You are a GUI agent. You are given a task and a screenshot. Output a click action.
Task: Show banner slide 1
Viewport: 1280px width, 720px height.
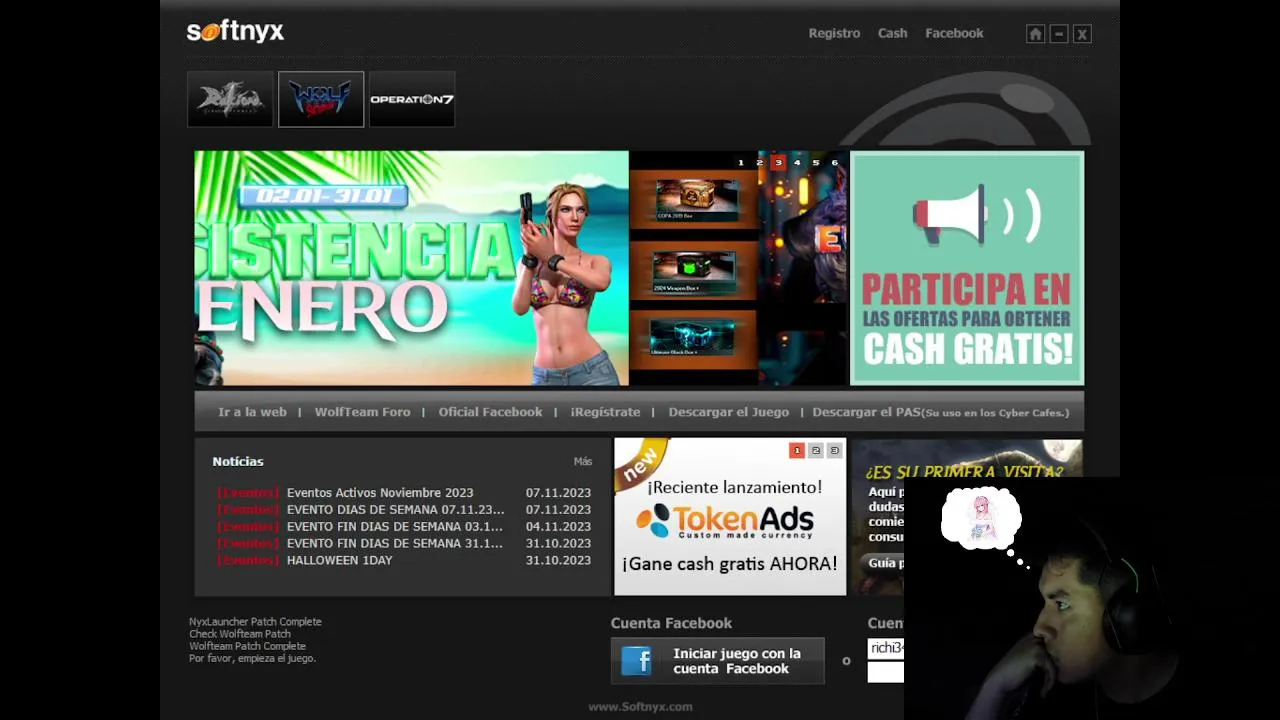click(741, 162)
